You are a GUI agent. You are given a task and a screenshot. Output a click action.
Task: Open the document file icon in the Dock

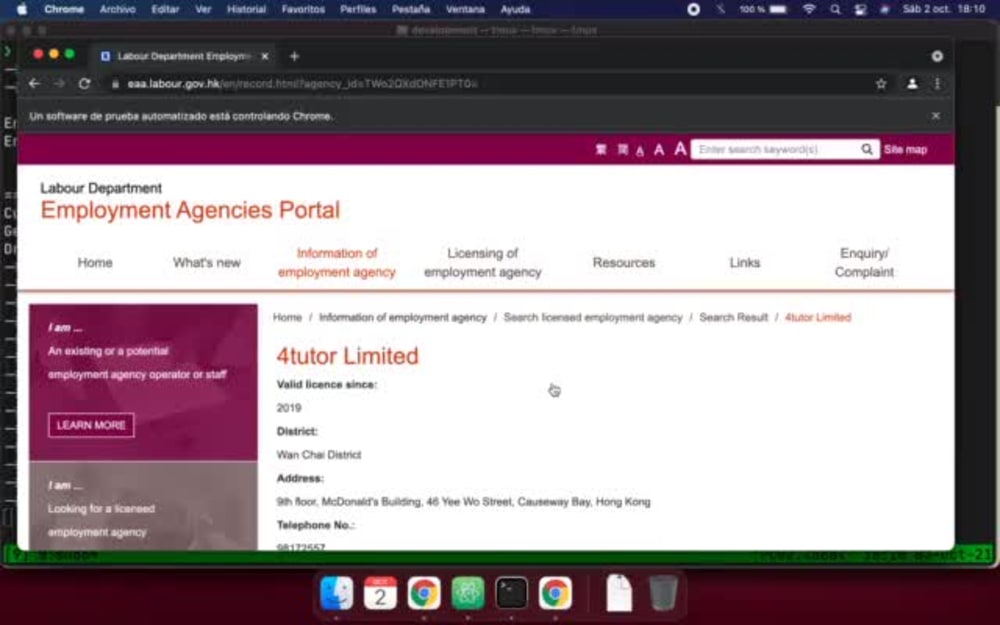(x=619, y=593)
